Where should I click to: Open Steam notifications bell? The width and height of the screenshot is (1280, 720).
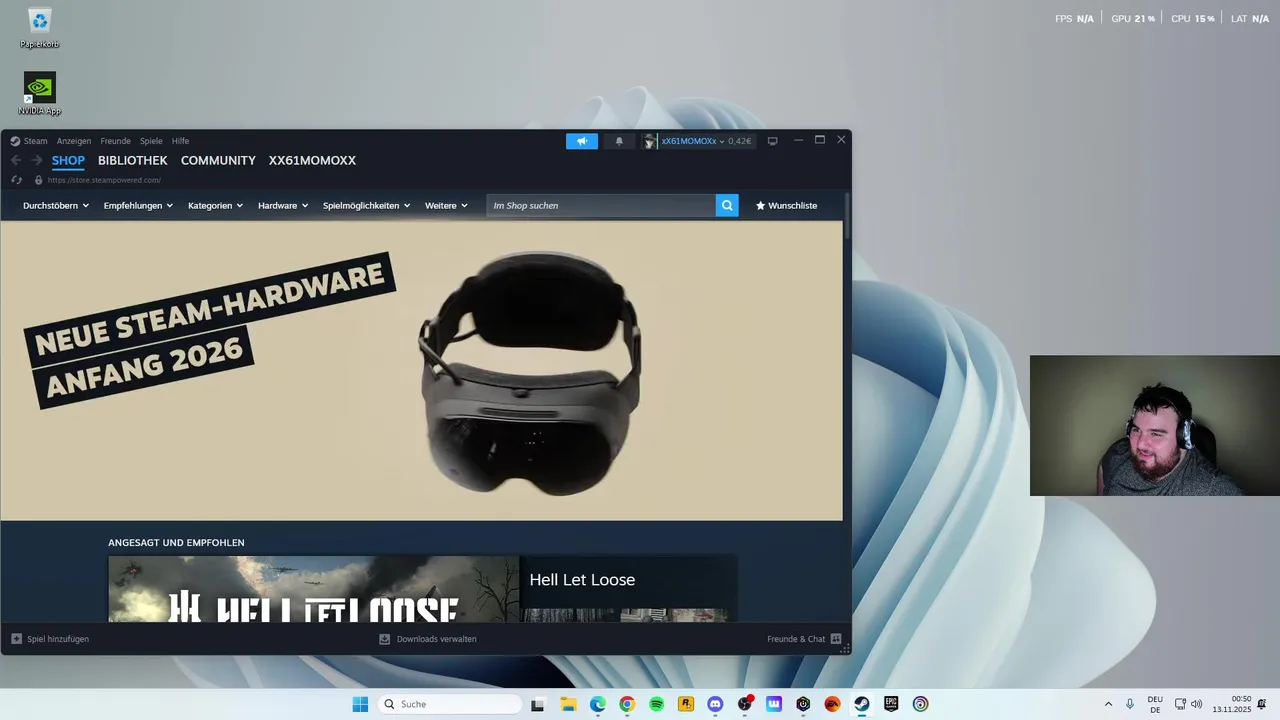[619, 141]
